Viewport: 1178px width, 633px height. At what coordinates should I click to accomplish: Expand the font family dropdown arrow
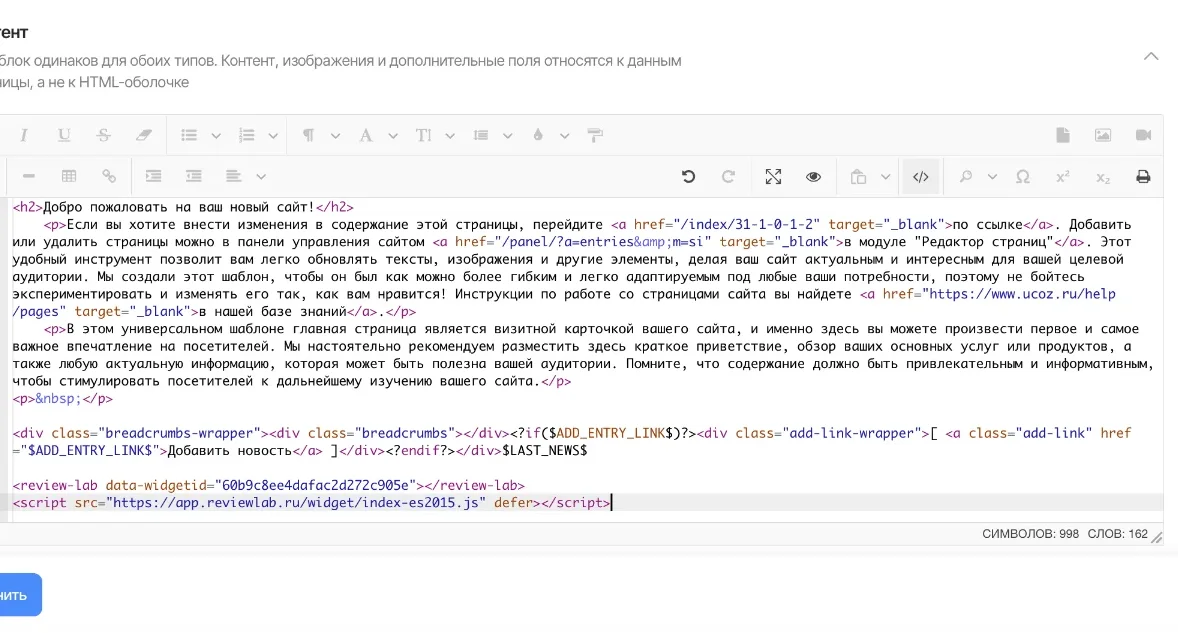coord(393,136)
